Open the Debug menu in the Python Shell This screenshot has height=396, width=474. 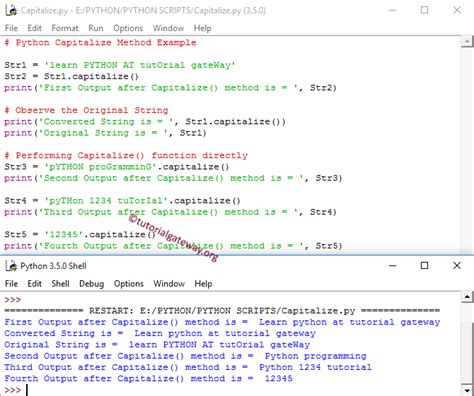click(92, 284)
